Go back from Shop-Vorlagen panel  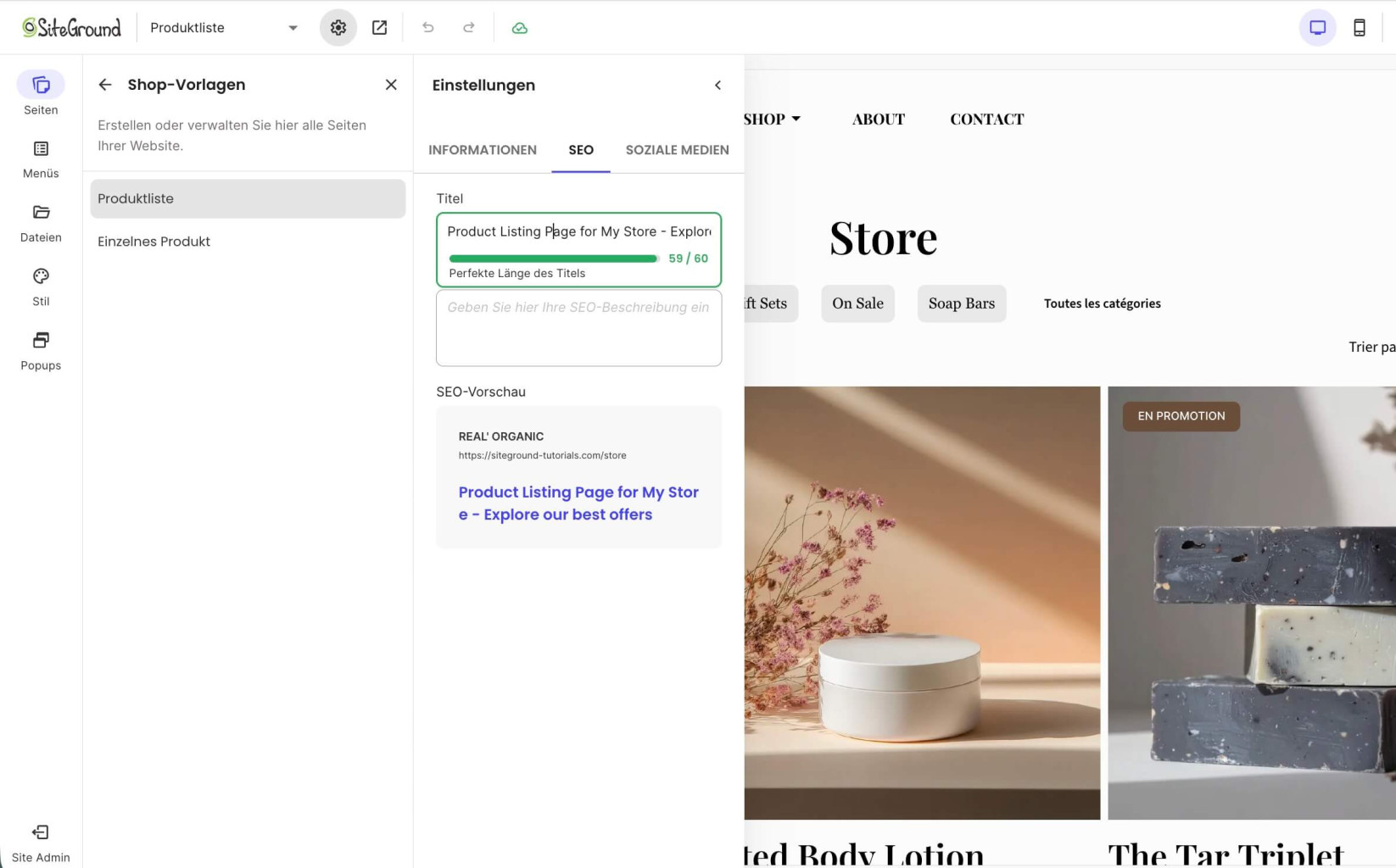[105, 85]
